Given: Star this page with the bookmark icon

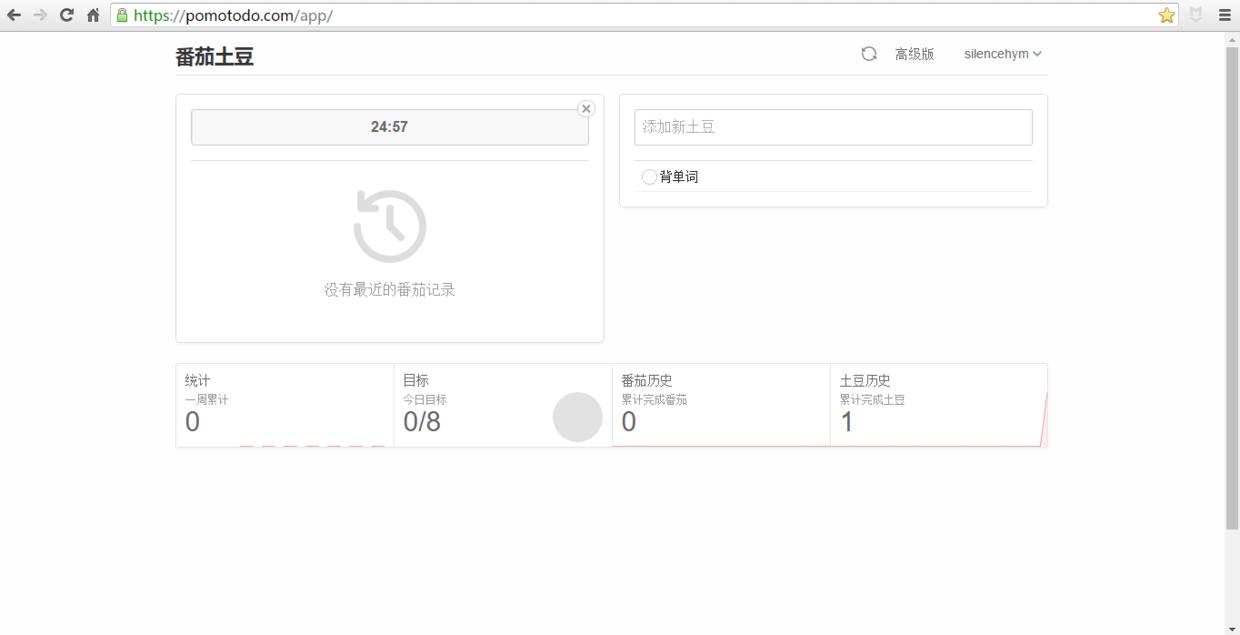Looking at the screenshot, I should click(x=1166, y=14).
